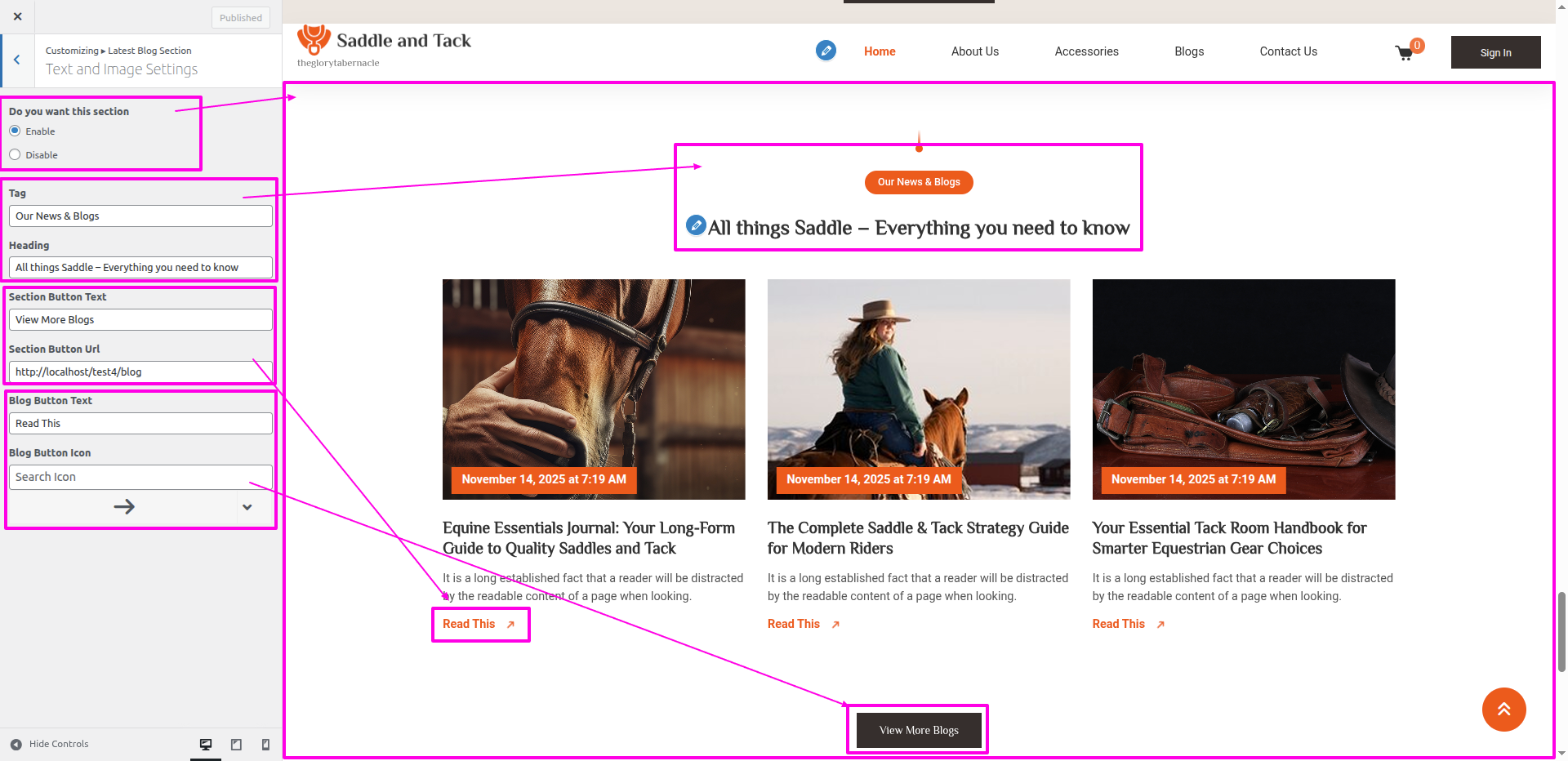This screenshot has width=1568, height=761.
Task: Click the edit pencil icon next to heading
Action: click(696, 225)
